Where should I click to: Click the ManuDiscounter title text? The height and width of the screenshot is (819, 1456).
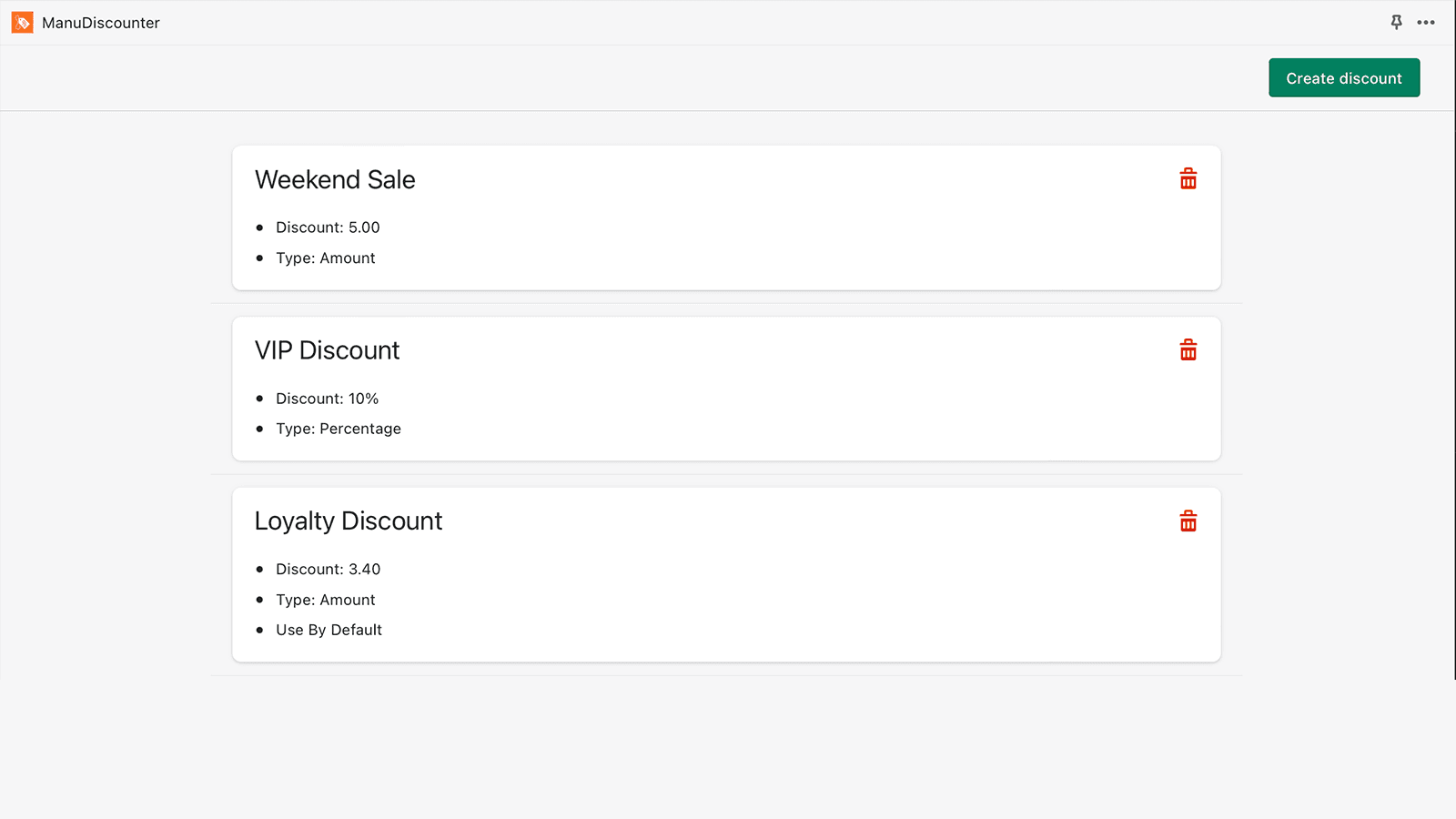(x=100, y=22)
